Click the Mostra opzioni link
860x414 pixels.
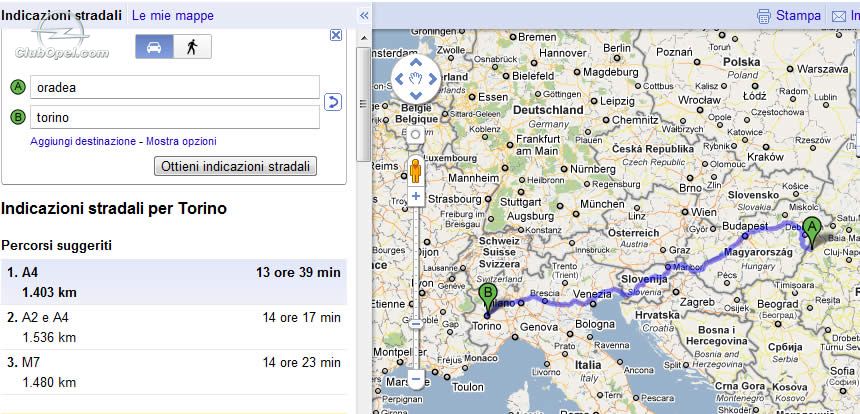tap(181, 141)
